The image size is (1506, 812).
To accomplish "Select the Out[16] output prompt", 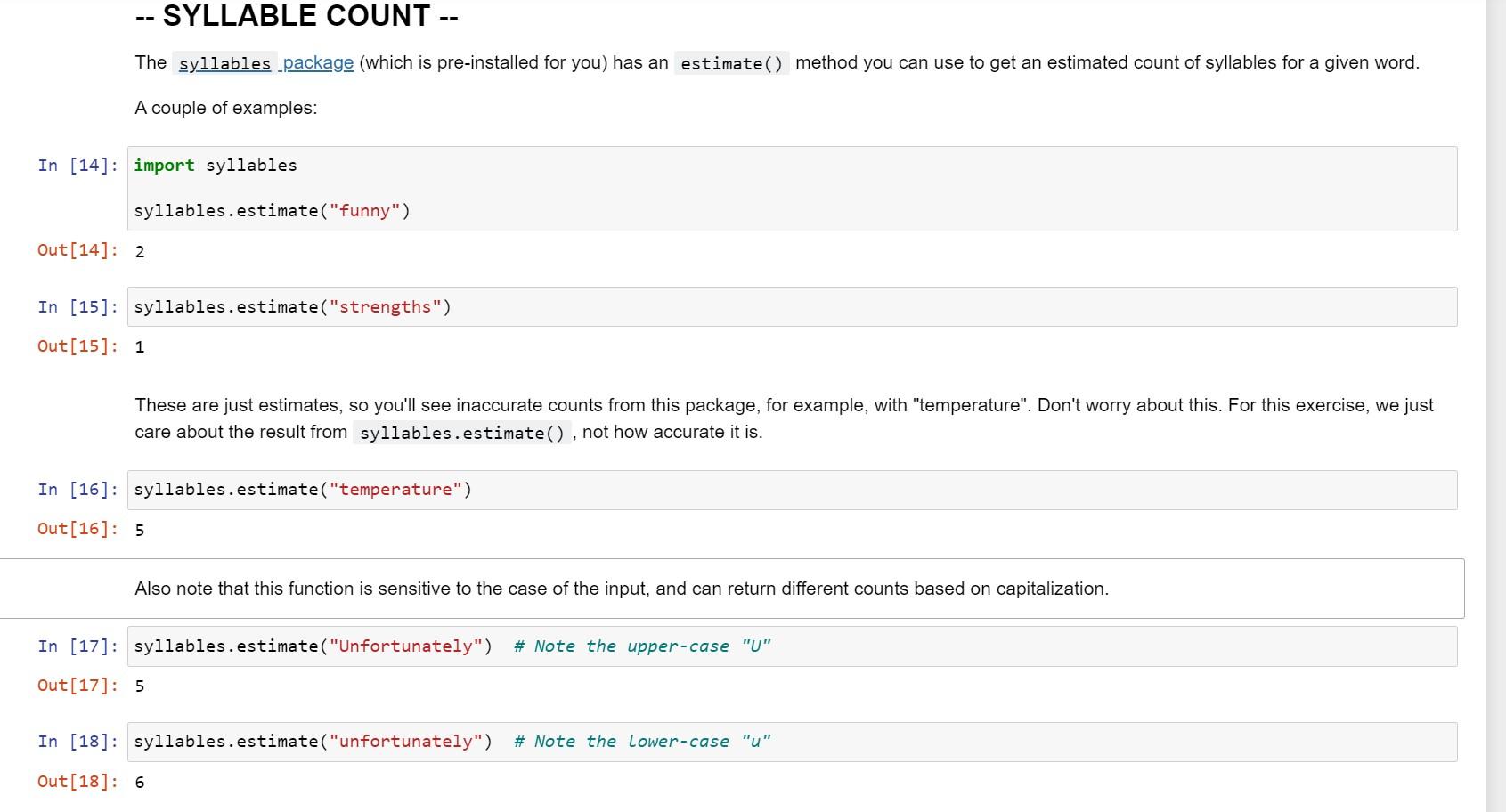I will click(78, 529).
